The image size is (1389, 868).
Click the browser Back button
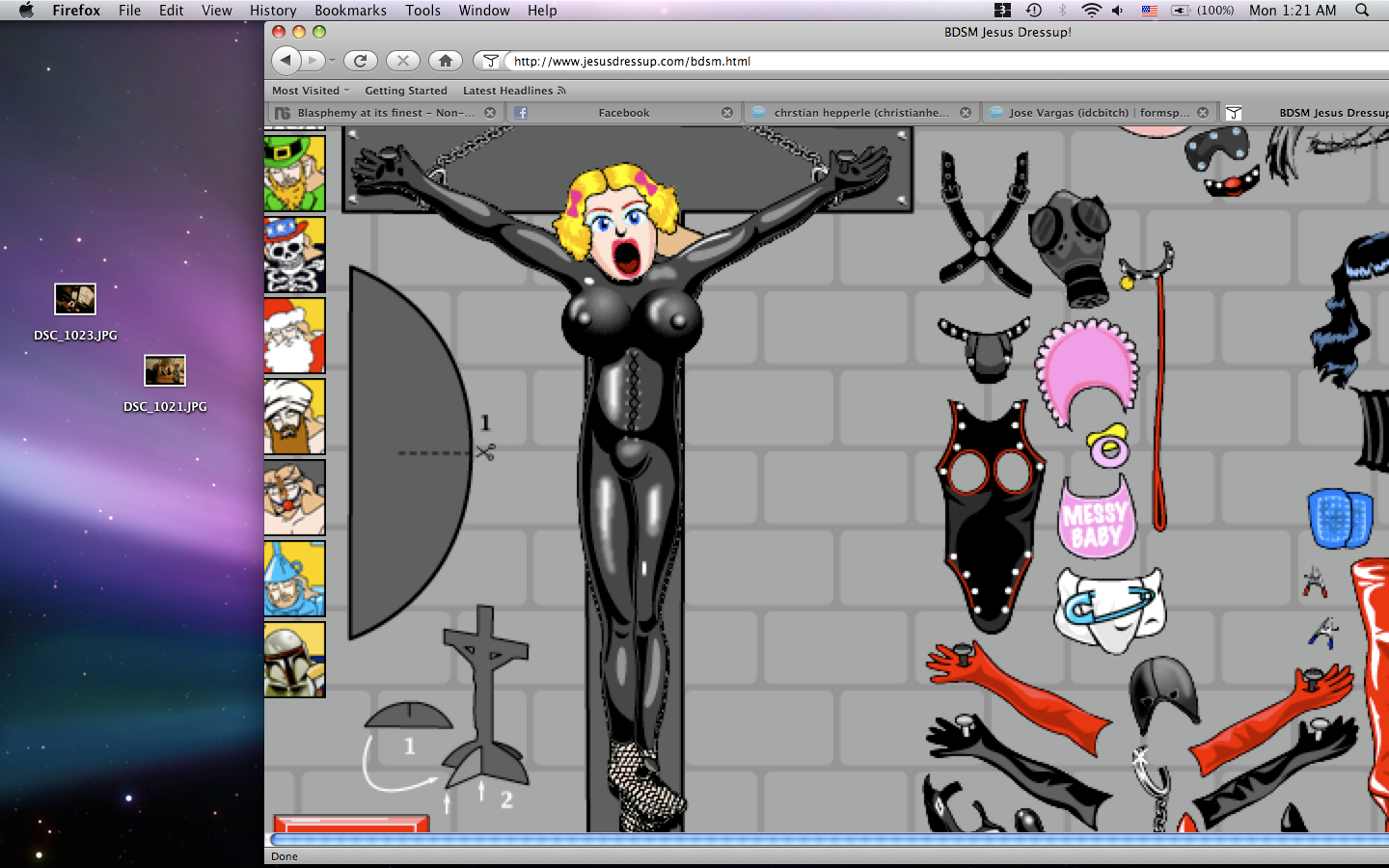point(286,61)
